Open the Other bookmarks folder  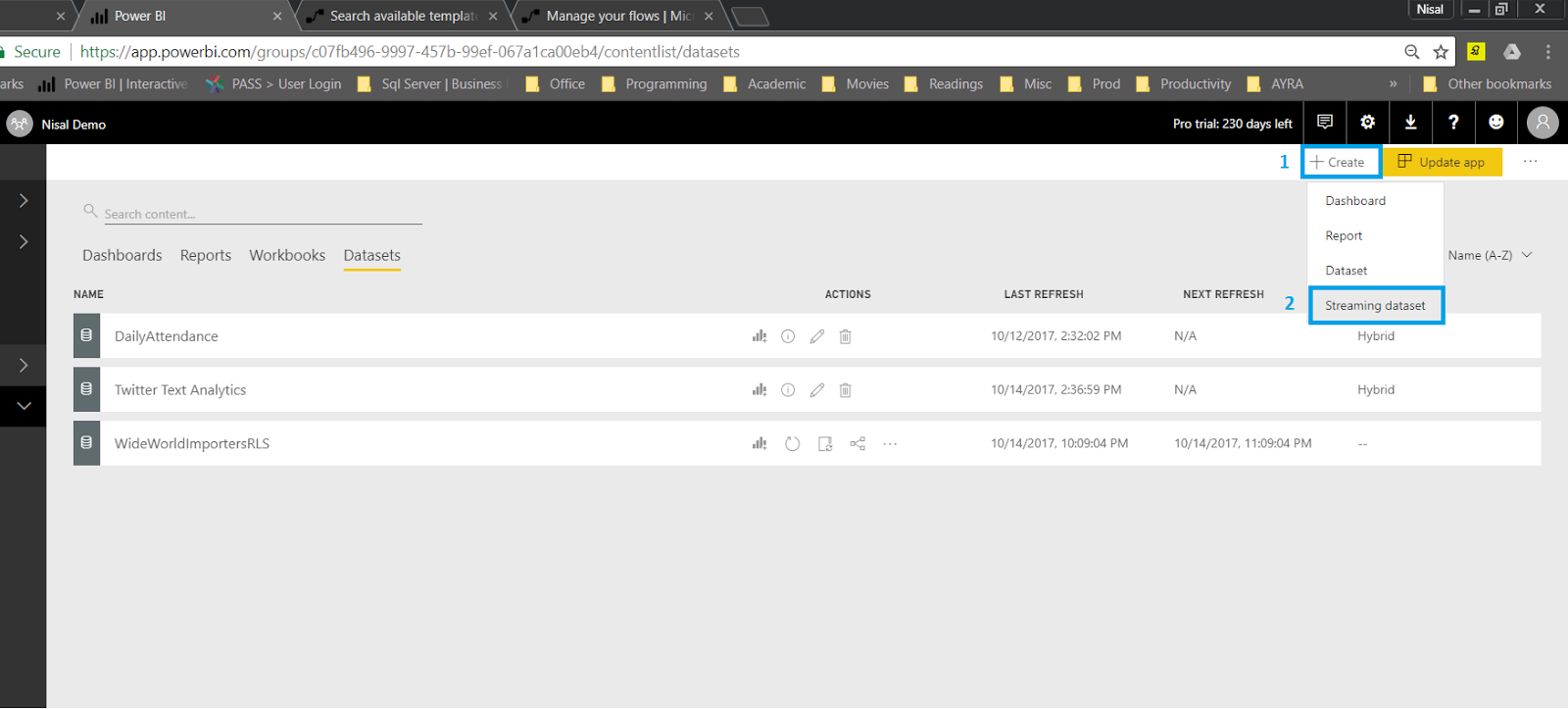(x=1488, y=84)
